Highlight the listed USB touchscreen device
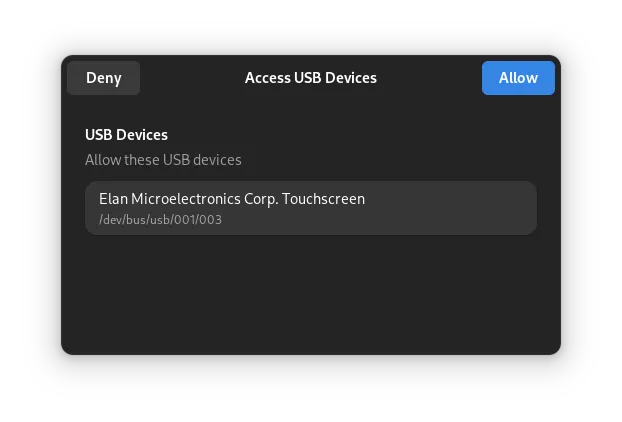622x422 pixels. 311,208
